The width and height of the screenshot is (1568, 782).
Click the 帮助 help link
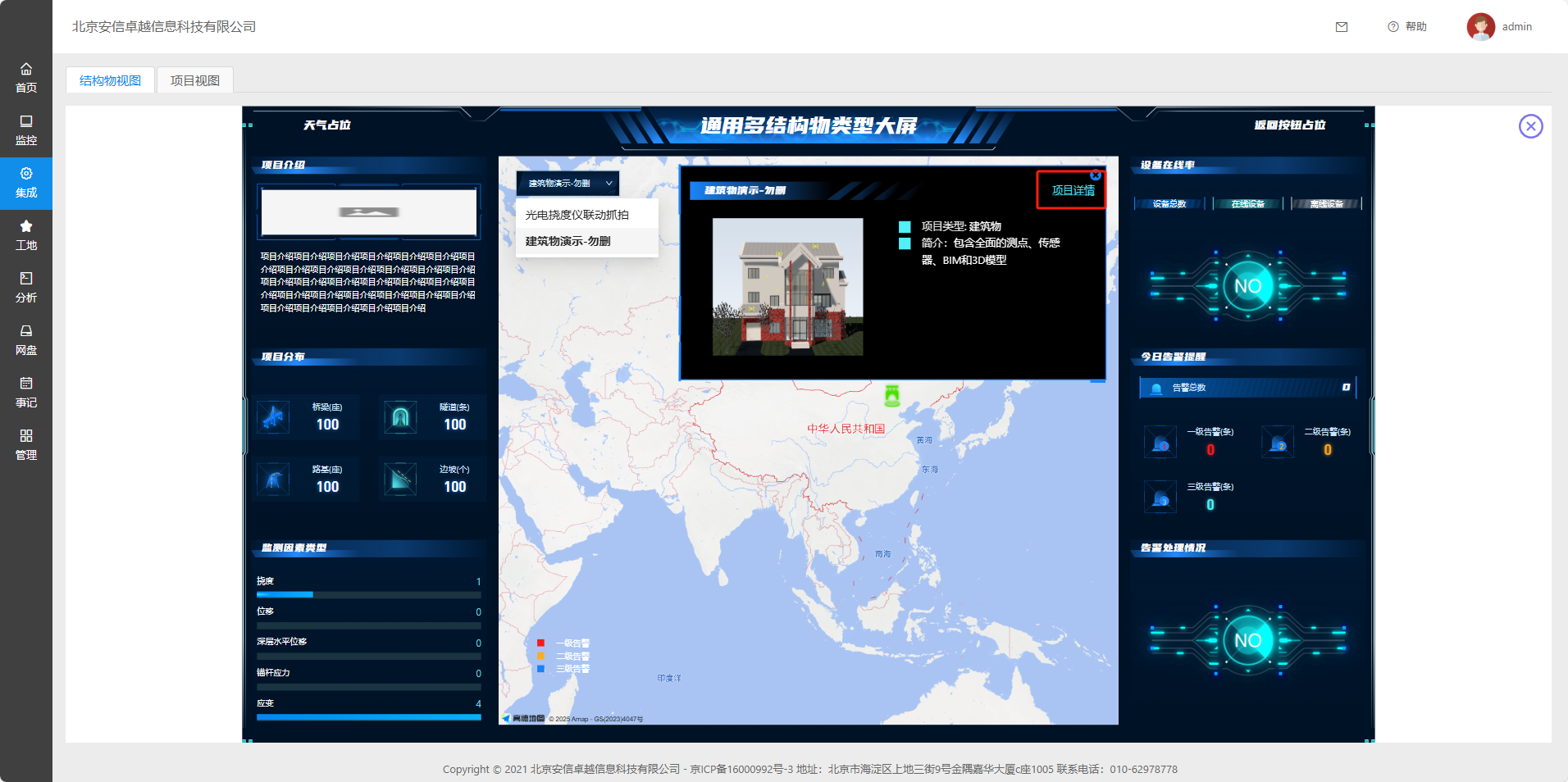[1407, 27]
